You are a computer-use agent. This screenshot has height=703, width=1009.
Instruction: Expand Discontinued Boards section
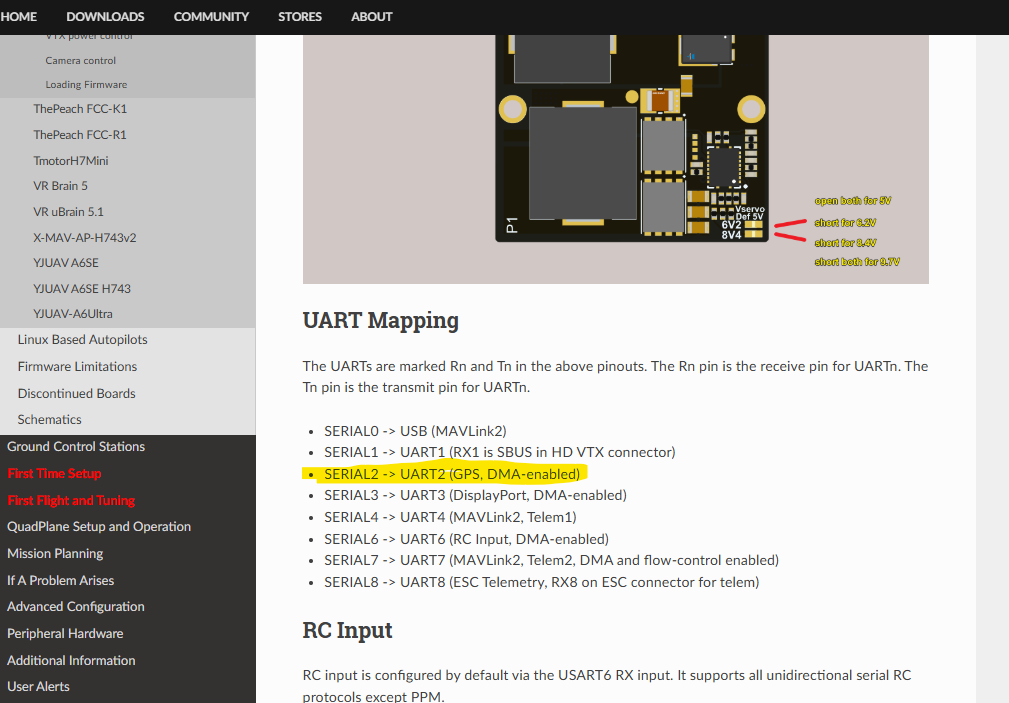pos(76,394)
